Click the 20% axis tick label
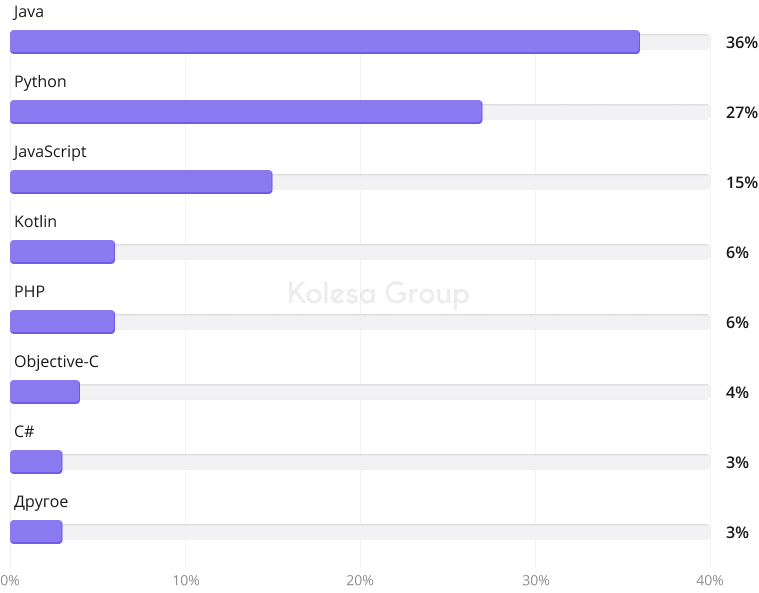The image size is (759, 593). point(360,581)
